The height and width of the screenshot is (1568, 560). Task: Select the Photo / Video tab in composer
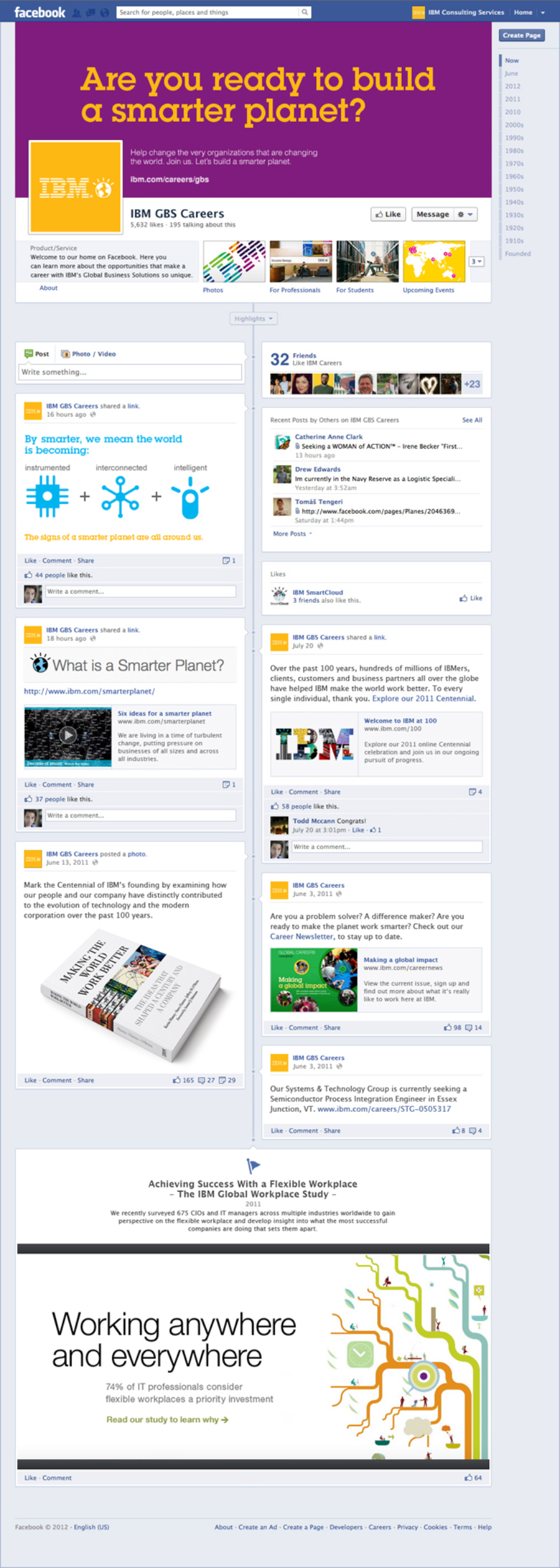point(88,353)
